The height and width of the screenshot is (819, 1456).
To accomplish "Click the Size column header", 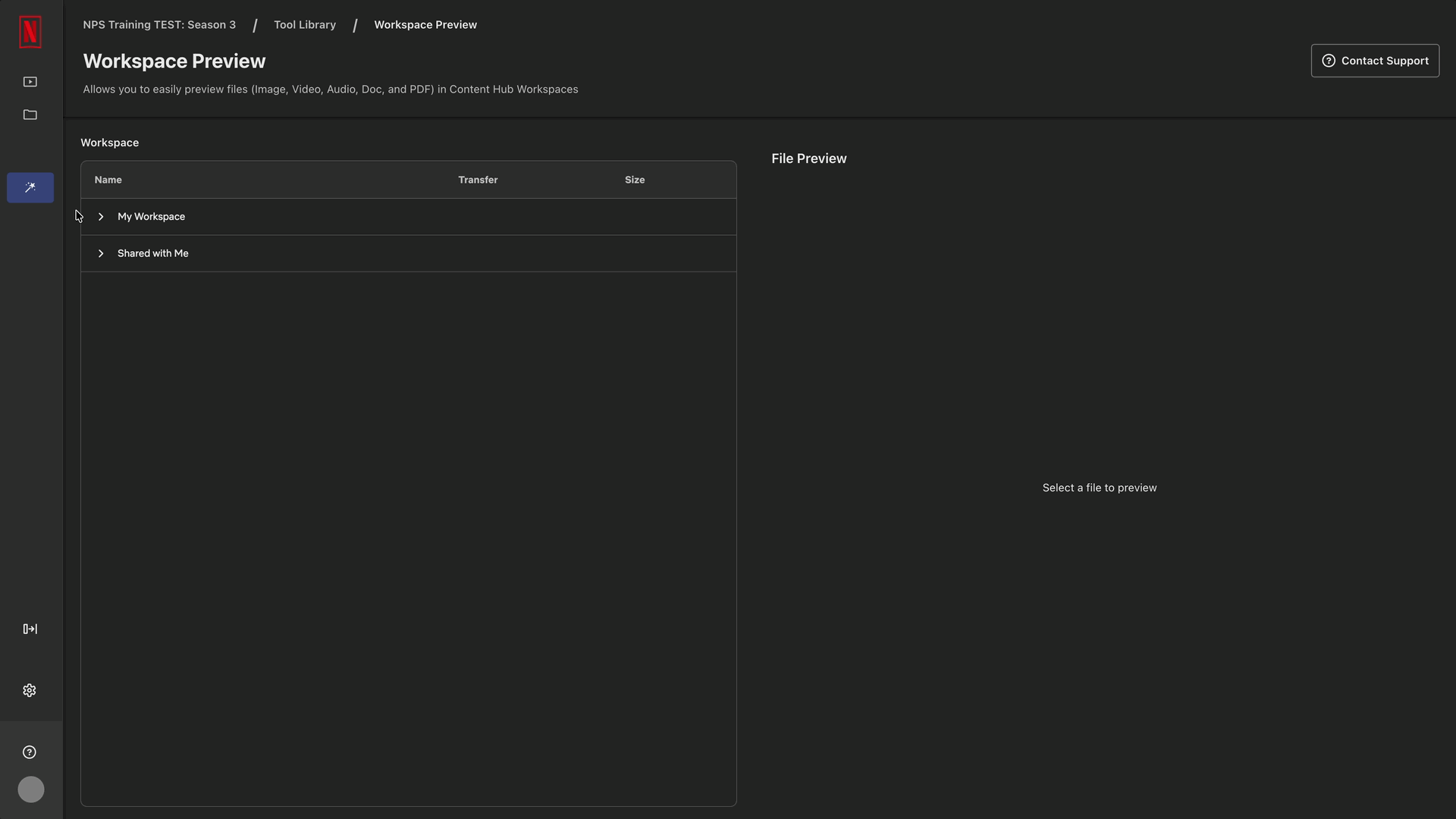I will (x=635, y=180).
